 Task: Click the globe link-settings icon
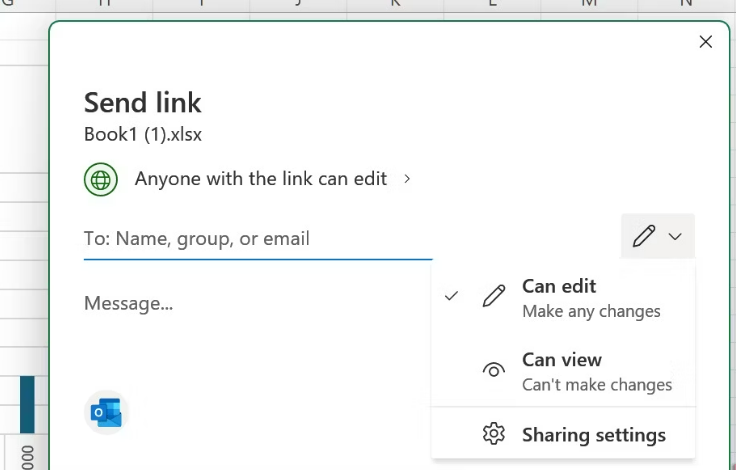[101, 179]
